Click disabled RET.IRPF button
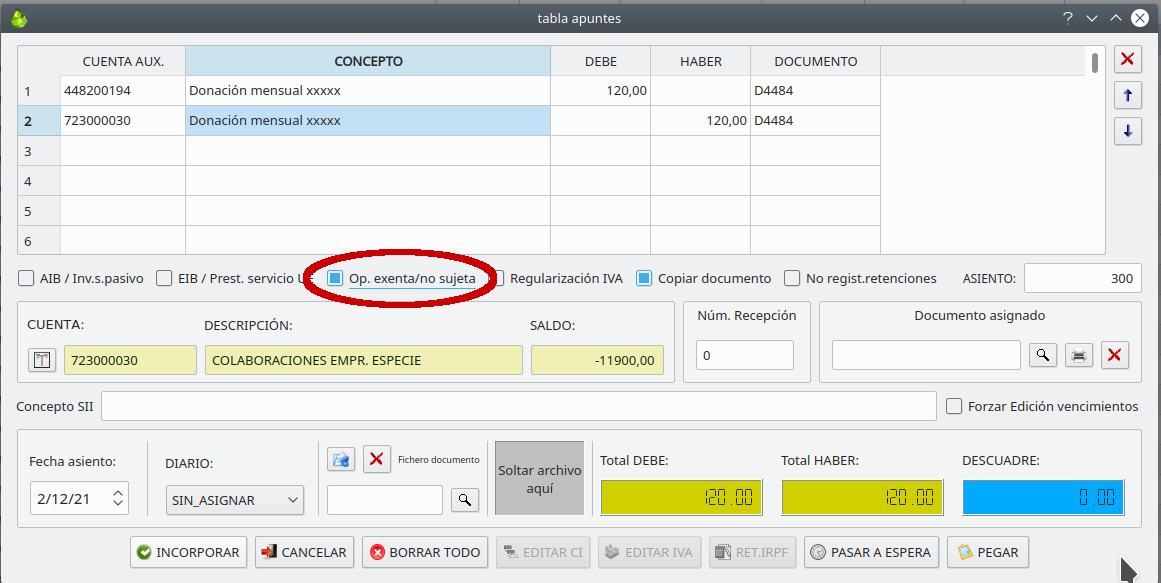Image resolution: width=1161 pixels, height=583 pixels. coord(752,552)
